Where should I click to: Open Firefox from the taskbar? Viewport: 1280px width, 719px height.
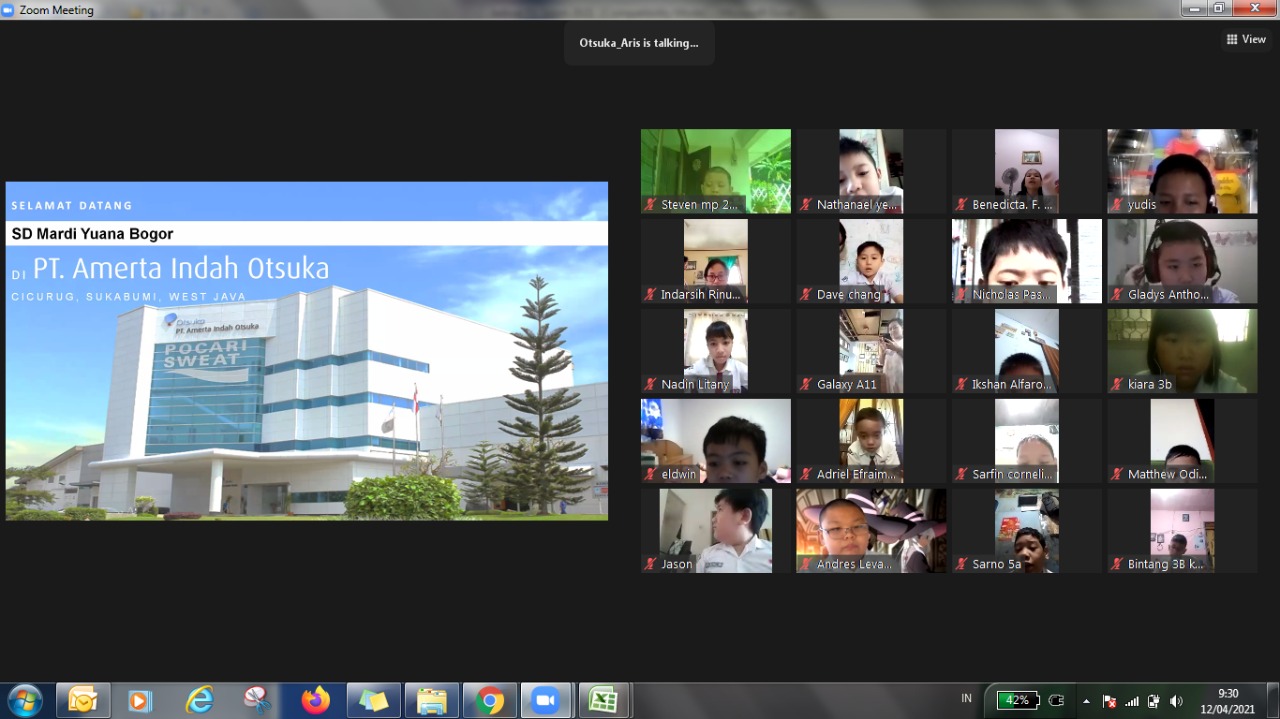315,701
